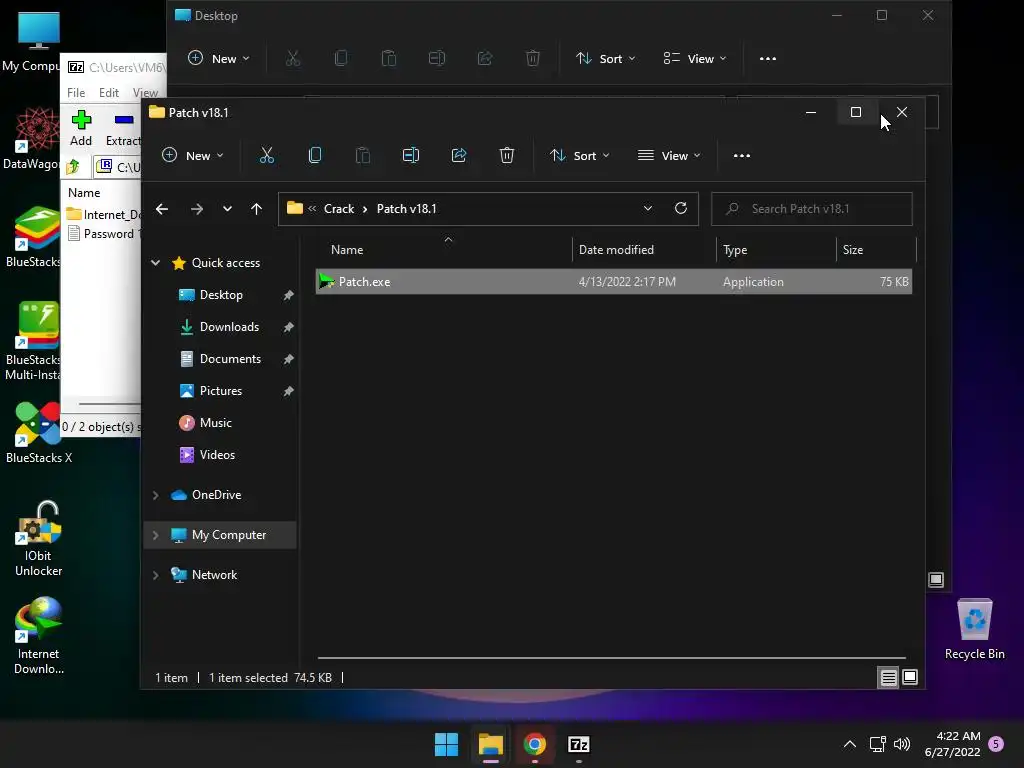Open Sort dropdown in Desktop window

pos(605,58)
